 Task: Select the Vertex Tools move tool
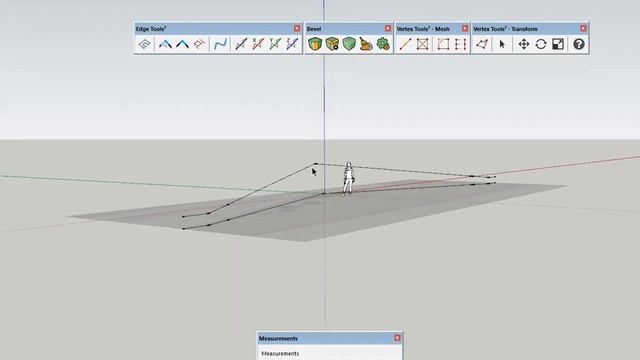tap(524, 44)
